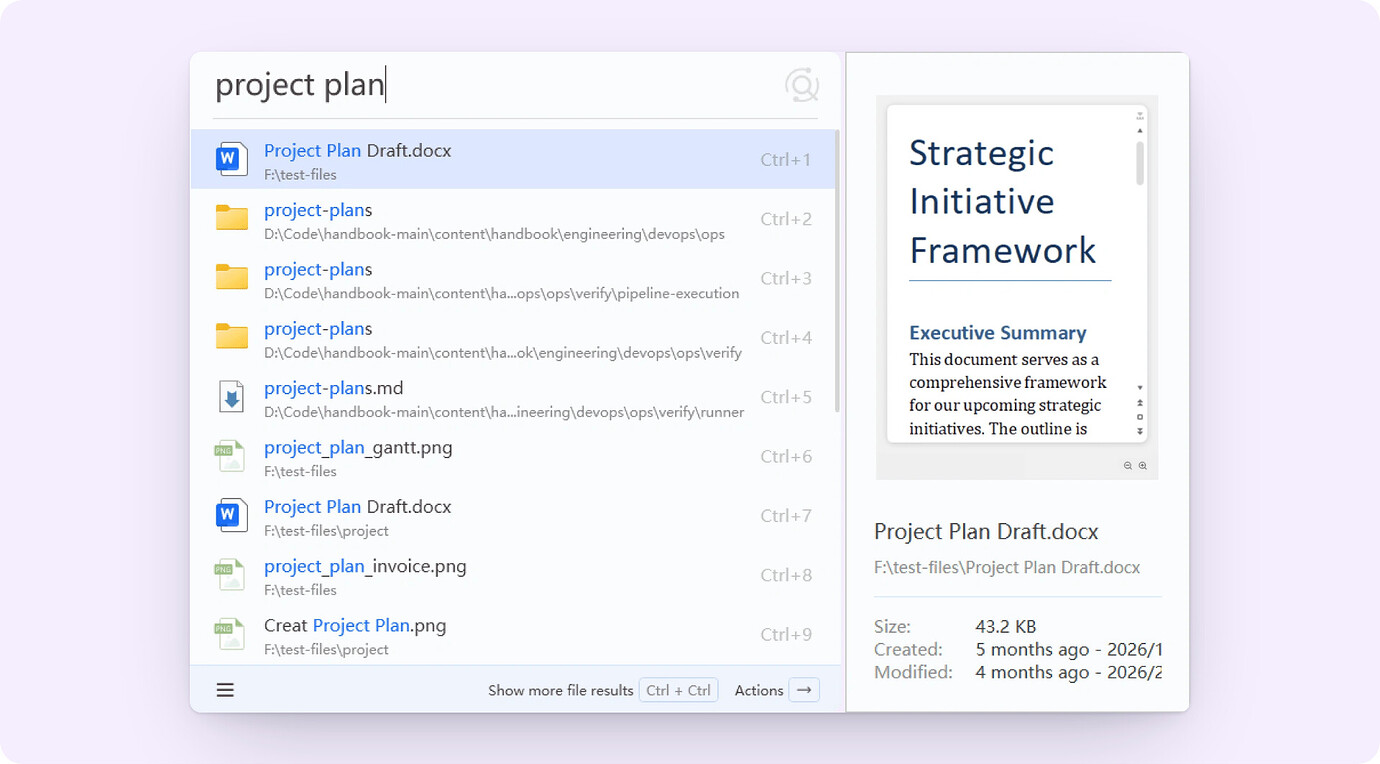
Task: Click the preview document scrollbar thumb
Action: point(1140,163)
